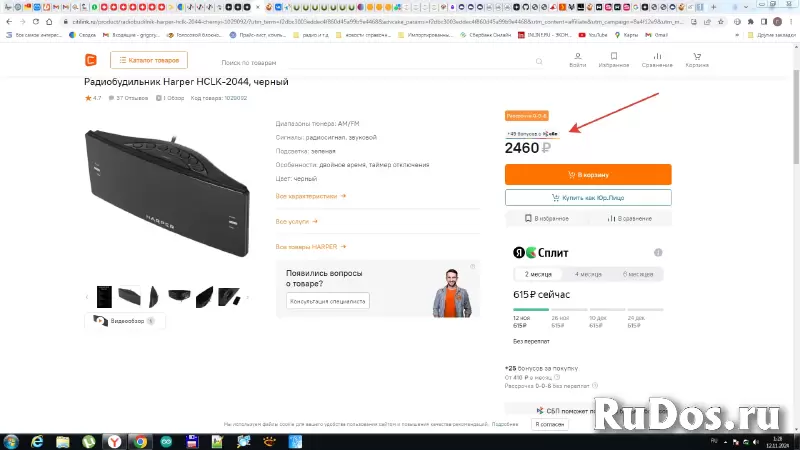The height and width of the screenshot is (450, 800).
Task: Open the Chrome three-dot menu
Action: pos(791,22)
